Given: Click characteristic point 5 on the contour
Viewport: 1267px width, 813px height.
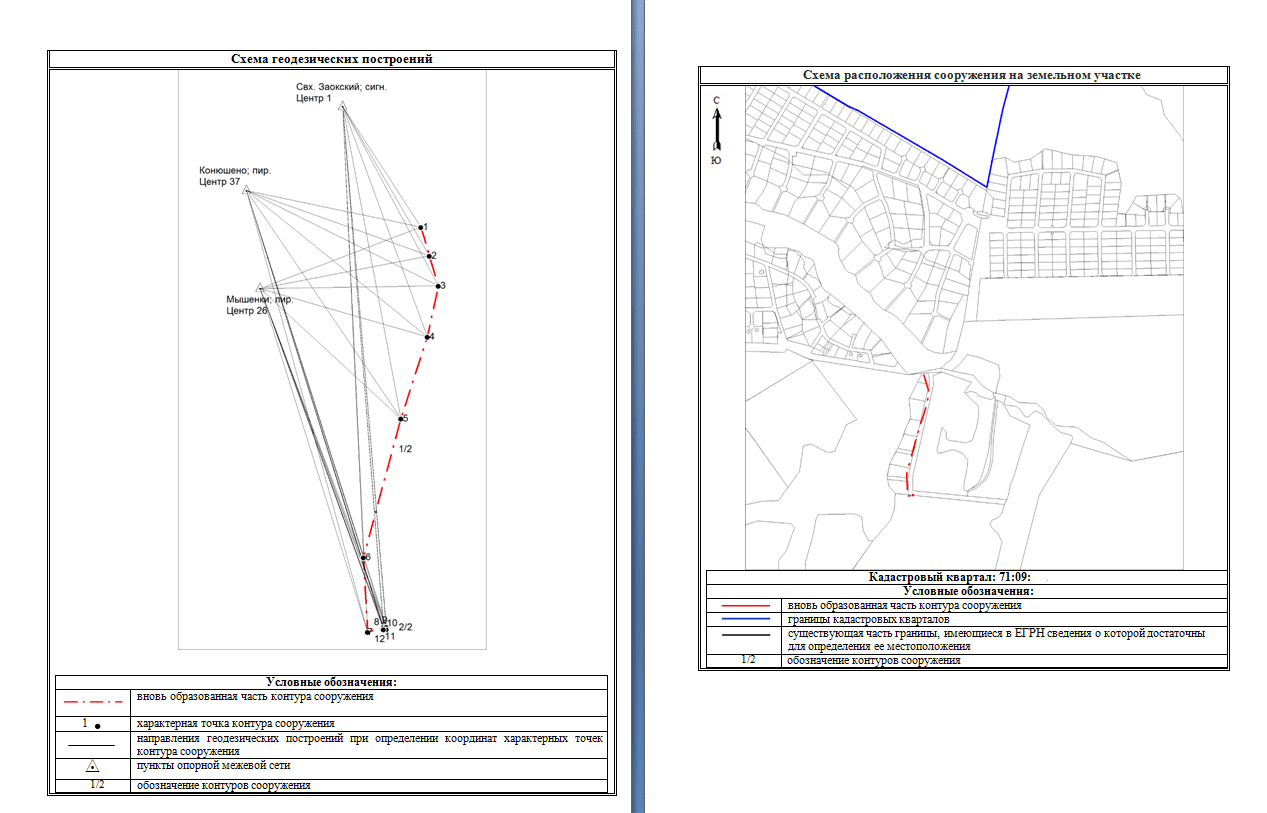Looking at the screenshot, I should point(400,419).
